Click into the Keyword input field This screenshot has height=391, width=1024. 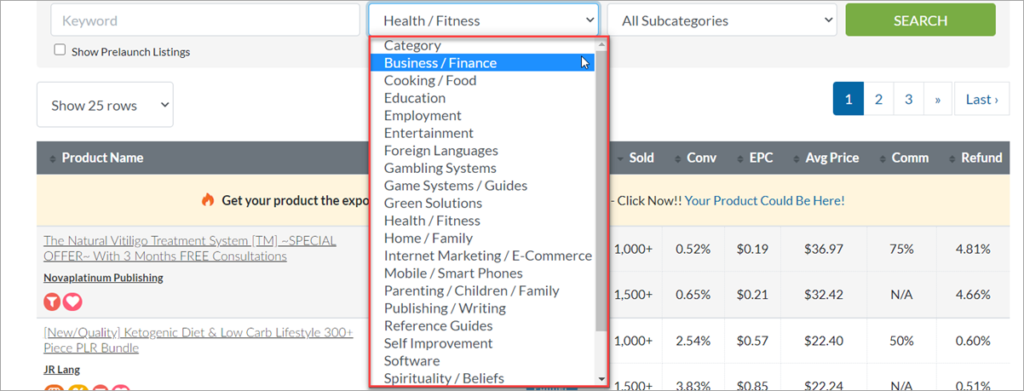pyautogui.click(x=205, y=20)
